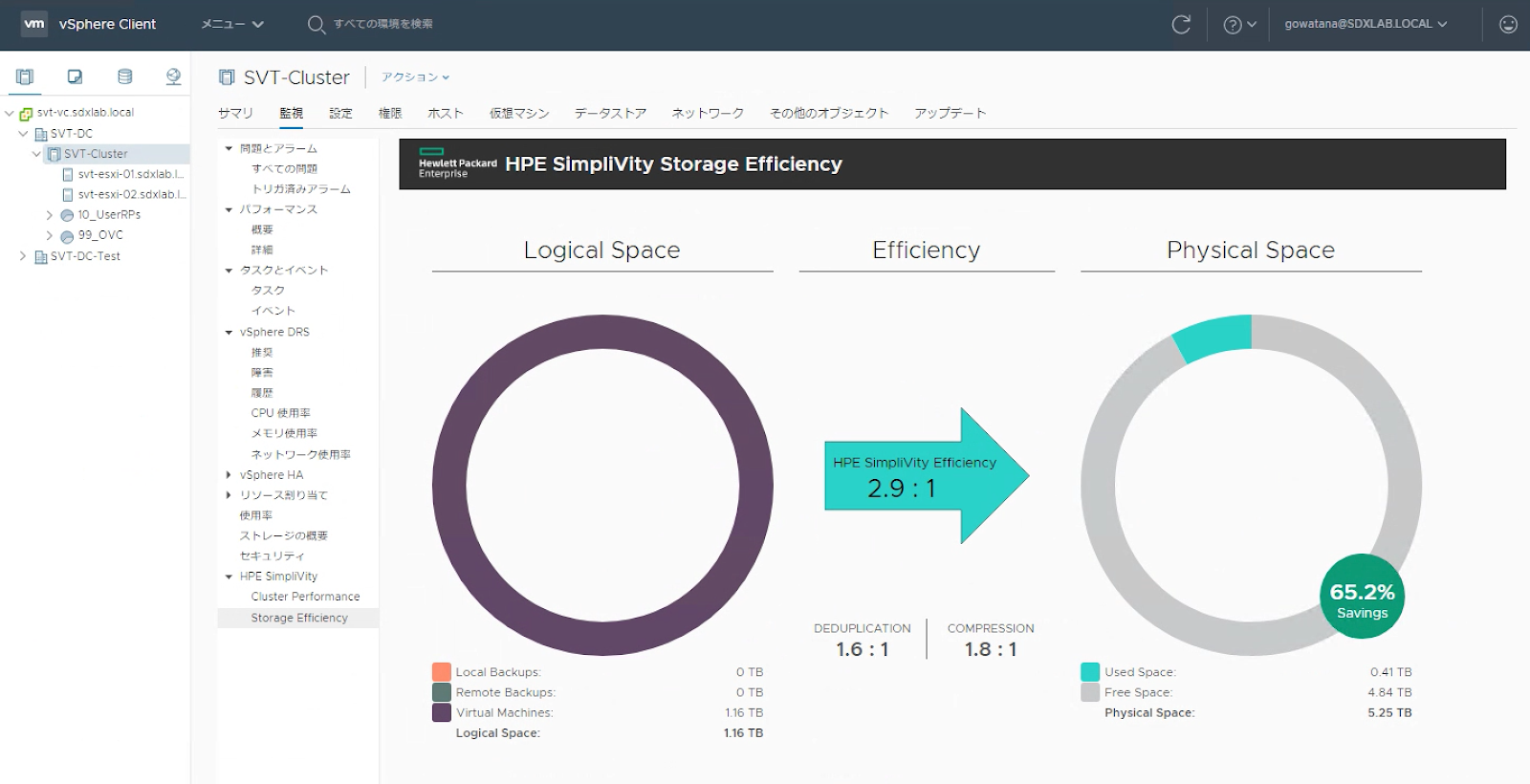Click the Virtual Machines purple legend swatch
The image size is (1530, 784).
441,712
